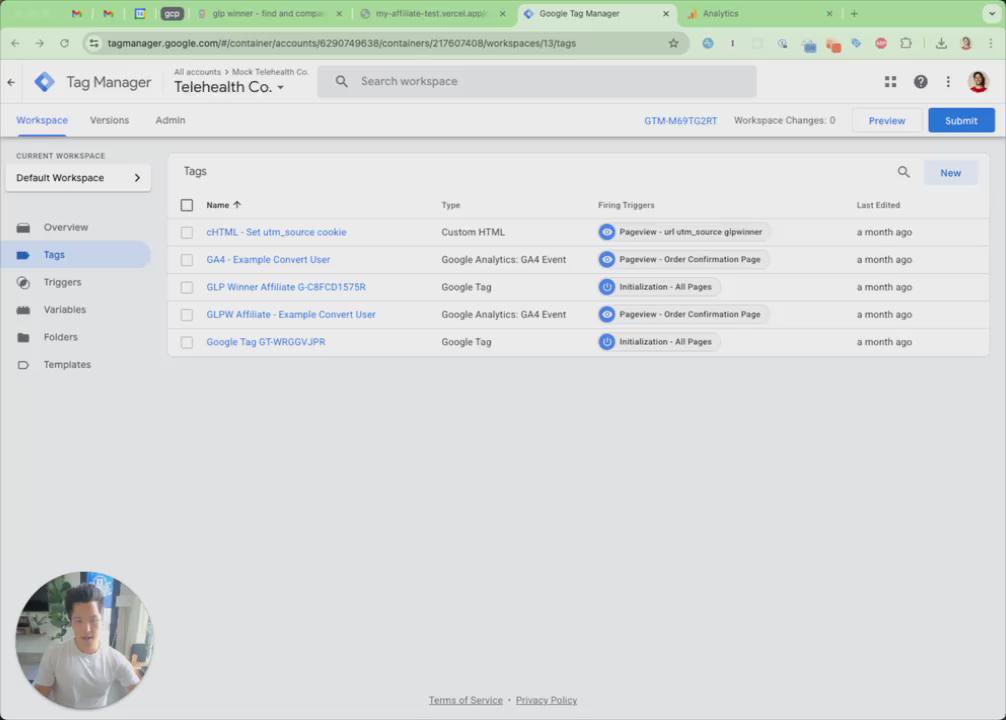This screenshot has width=1006, height=720.
Task: Click the site info icon in address bar
Action: [x=94, y=43]
